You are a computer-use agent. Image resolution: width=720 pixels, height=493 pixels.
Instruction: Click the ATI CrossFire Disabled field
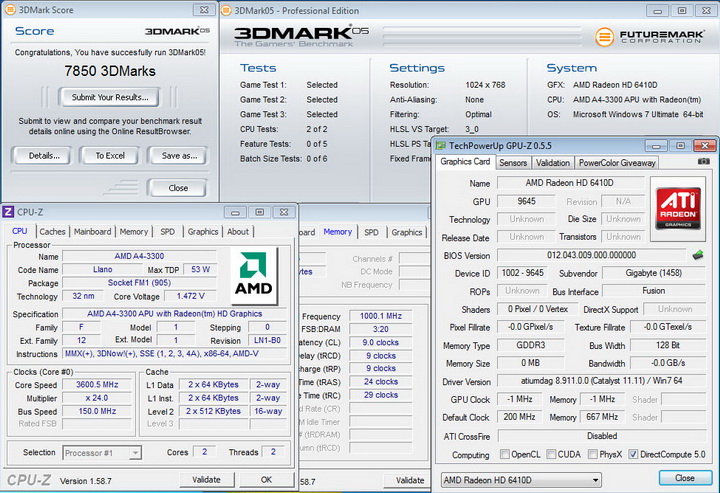(x=602, y=436)
